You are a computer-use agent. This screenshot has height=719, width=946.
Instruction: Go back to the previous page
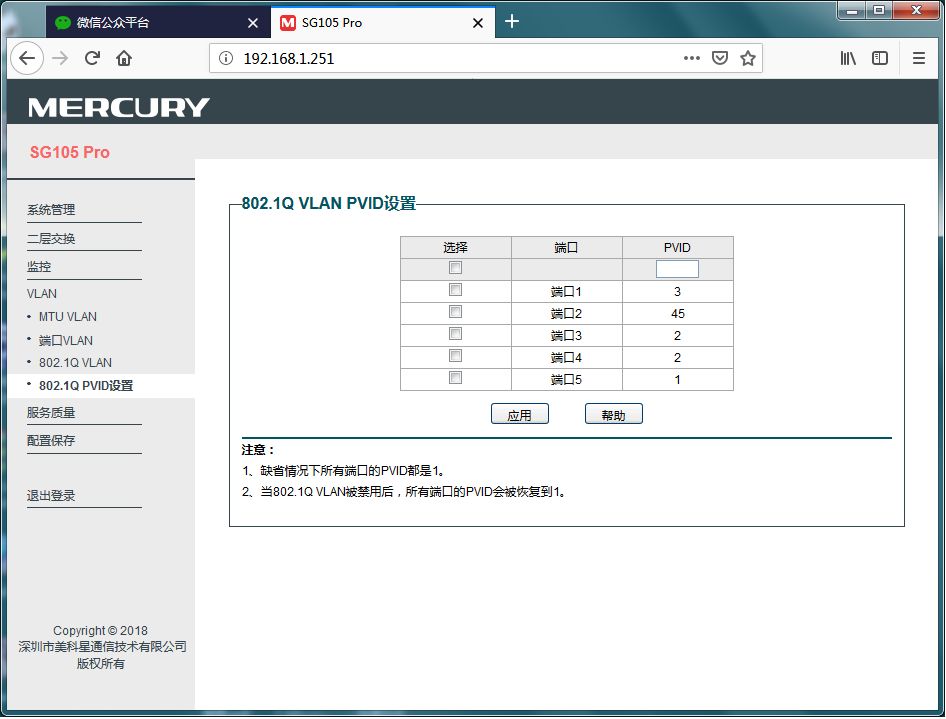(x=27, y=59)
